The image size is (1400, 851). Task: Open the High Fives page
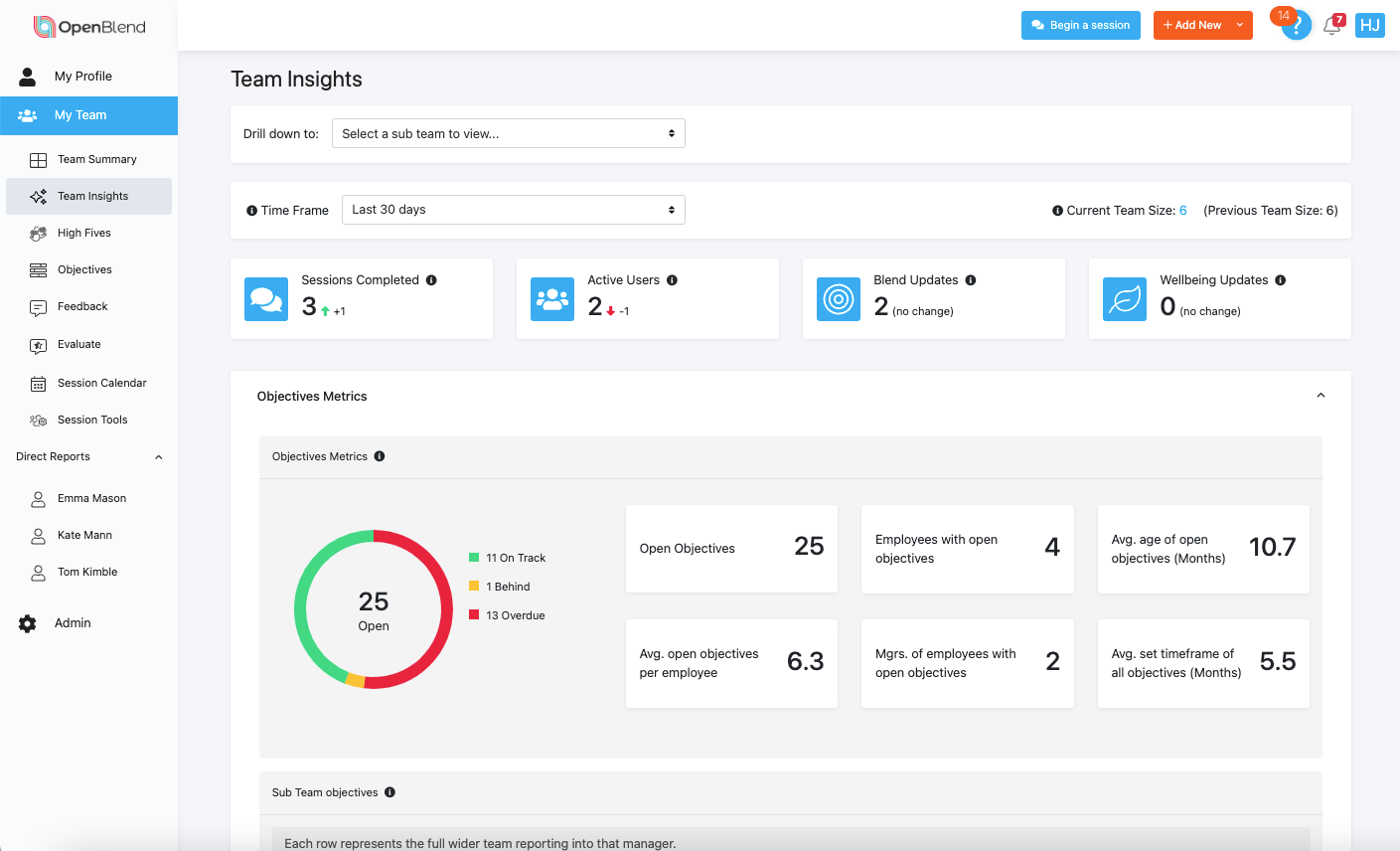pos(88,234)
